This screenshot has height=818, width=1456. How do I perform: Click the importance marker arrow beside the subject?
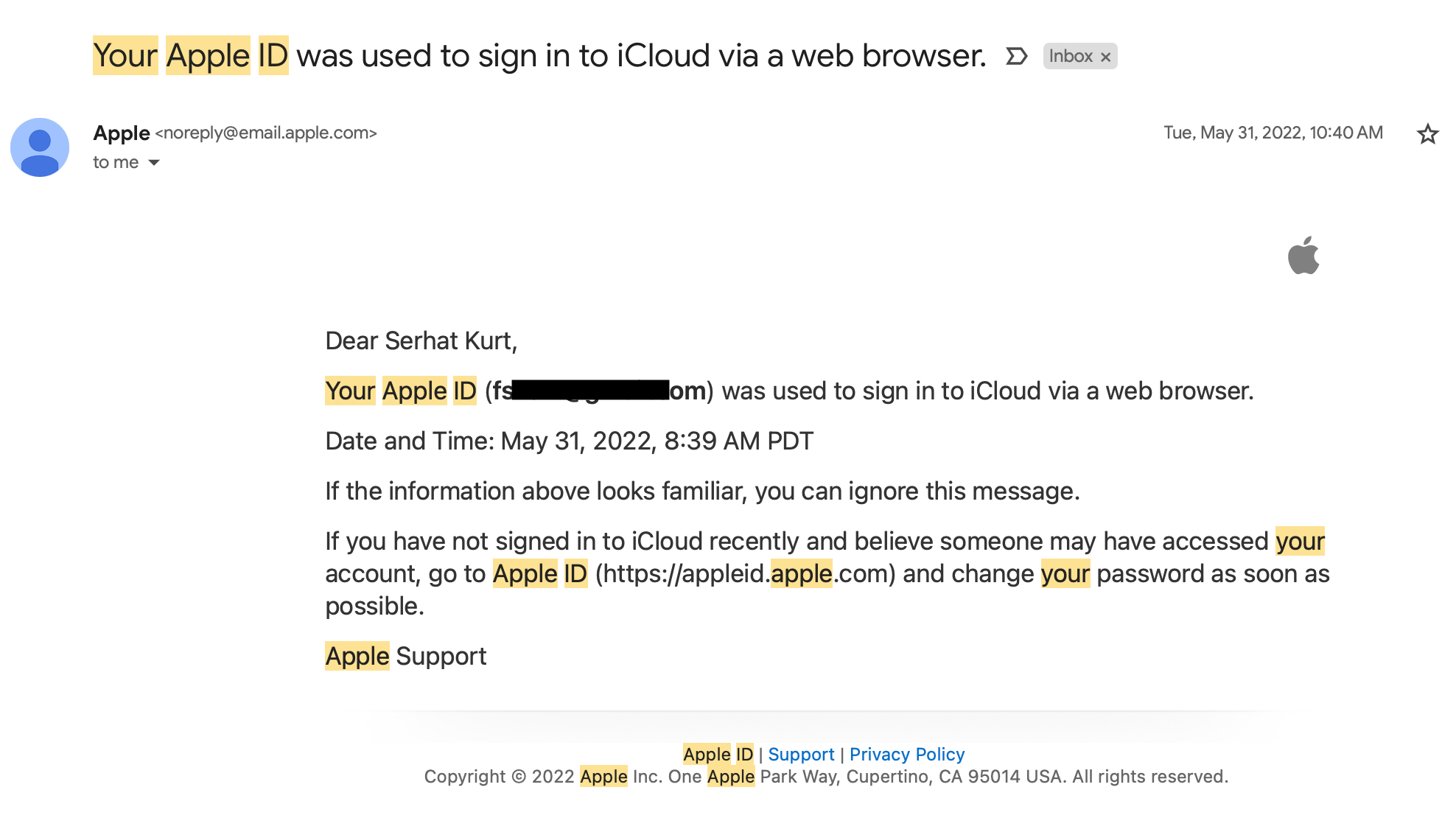click(x=1017, y=56)
